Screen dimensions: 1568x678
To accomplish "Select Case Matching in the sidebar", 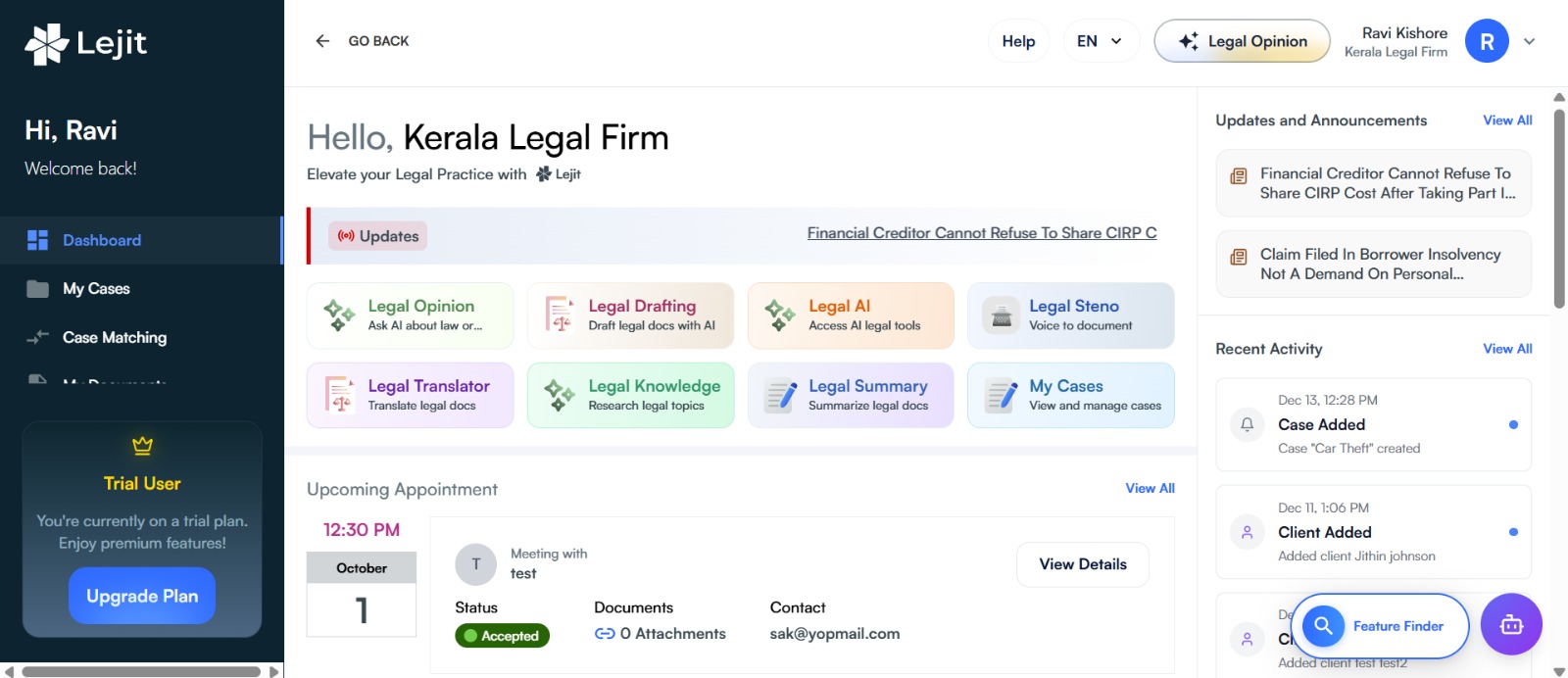I will point(114,338).
